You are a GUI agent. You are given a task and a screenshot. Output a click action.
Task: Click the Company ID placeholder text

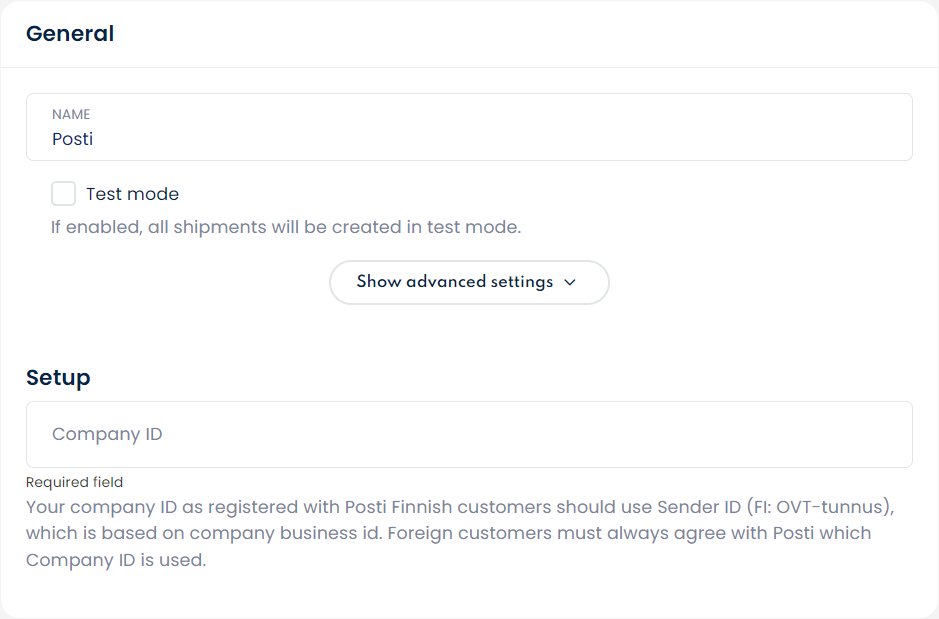click(107, 434)
